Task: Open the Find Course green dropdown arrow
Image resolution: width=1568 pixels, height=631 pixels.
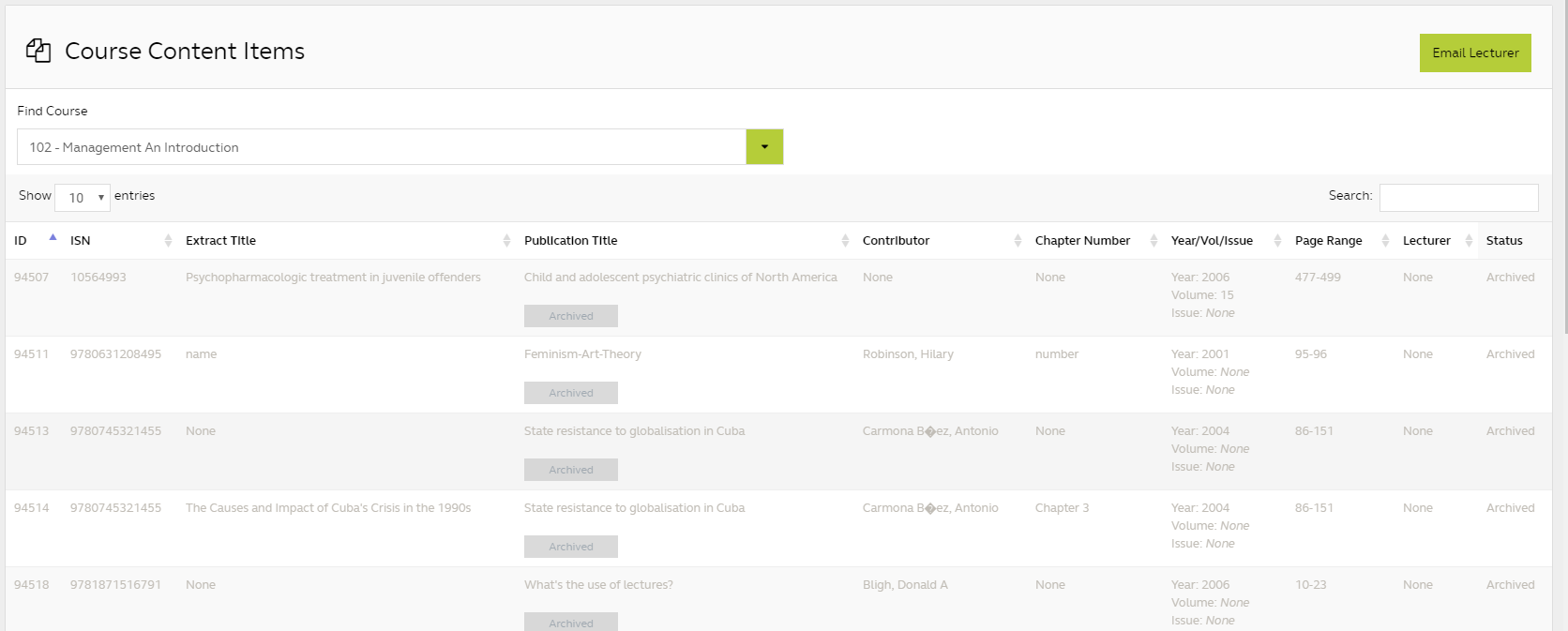Action: coord(764,147)
